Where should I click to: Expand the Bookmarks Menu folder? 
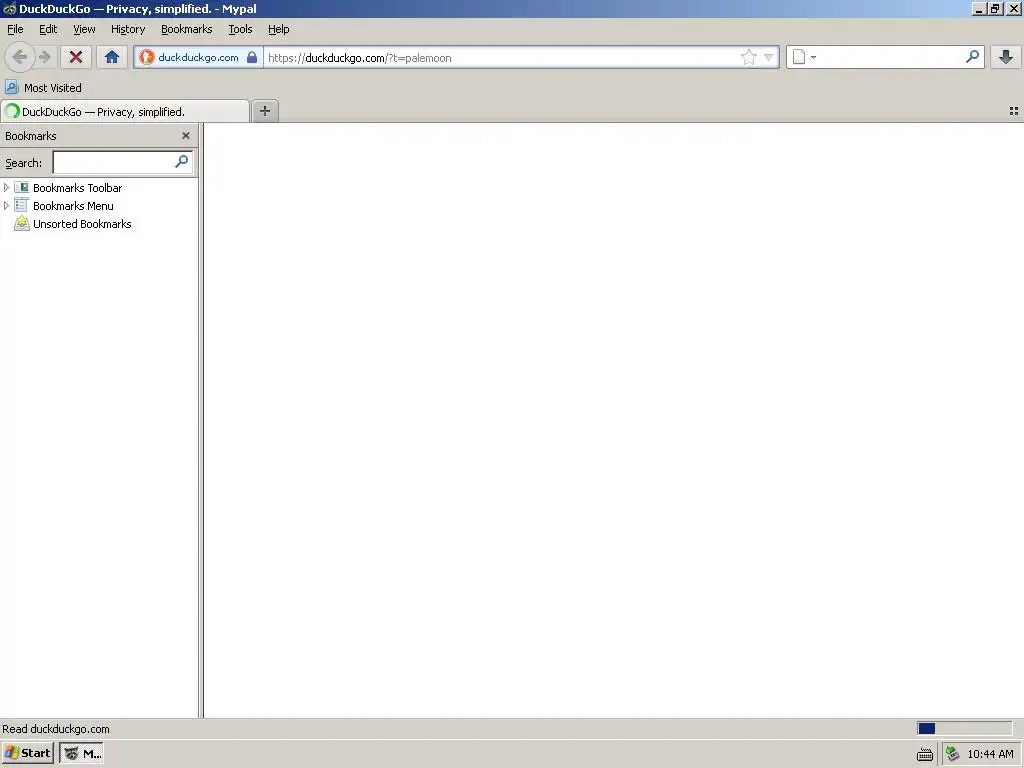6,206
